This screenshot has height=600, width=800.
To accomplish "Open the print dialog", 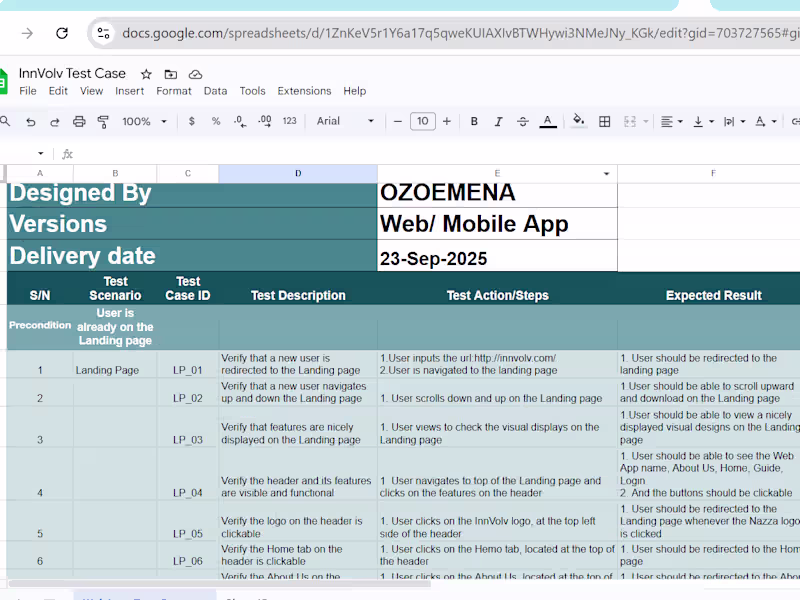I will pyautogui.click(x=79, y=121).
